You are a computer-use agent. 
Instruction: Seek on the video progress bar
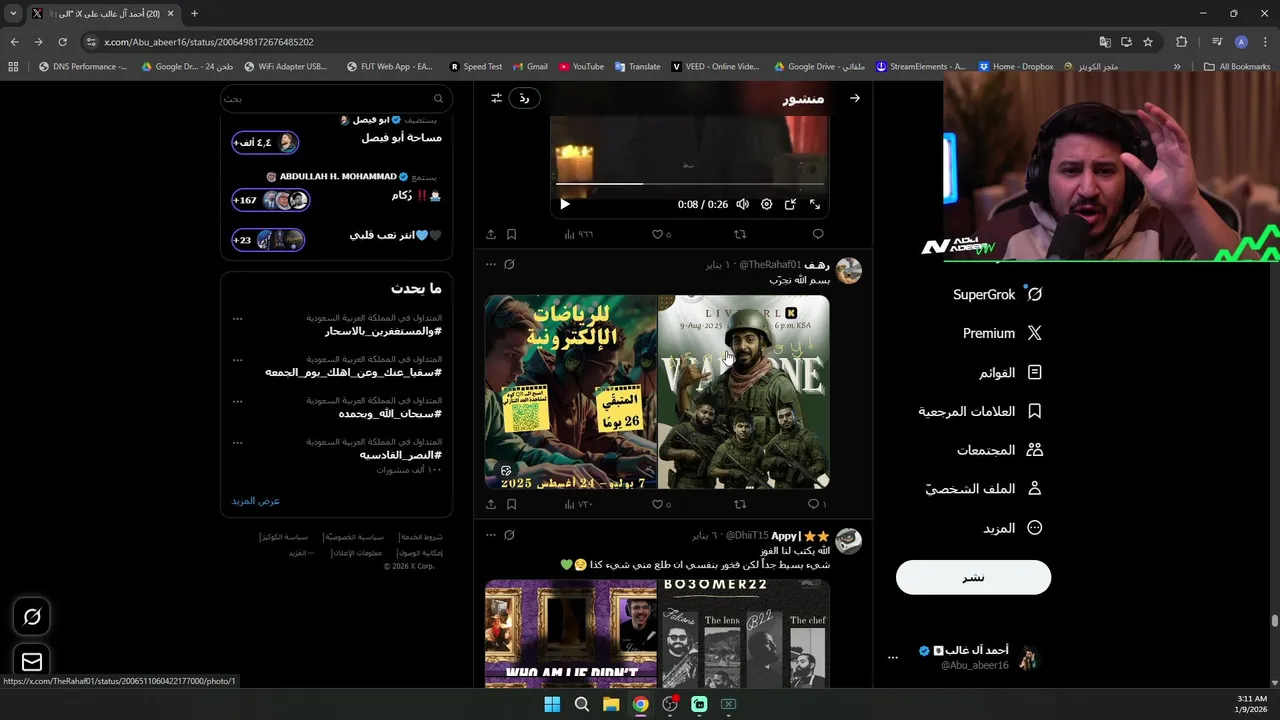click(x=690, y=184)
